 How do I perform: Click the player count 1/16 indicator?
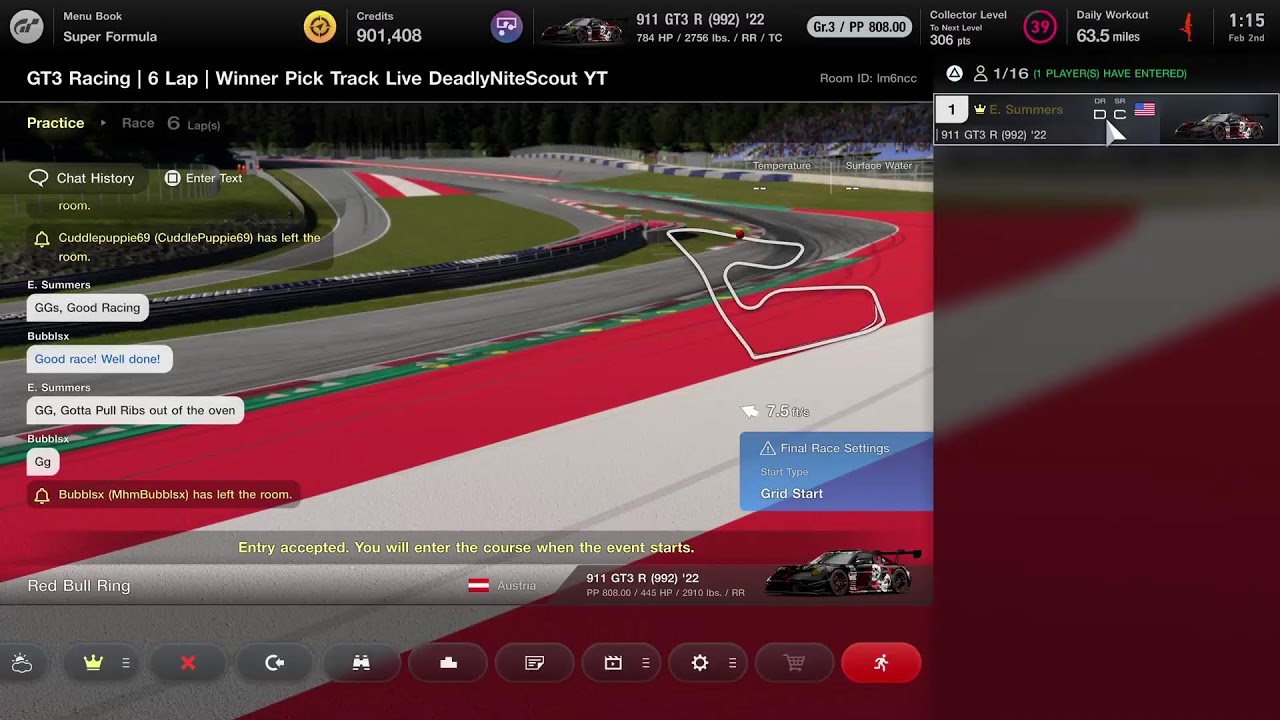coord(1001,73)
